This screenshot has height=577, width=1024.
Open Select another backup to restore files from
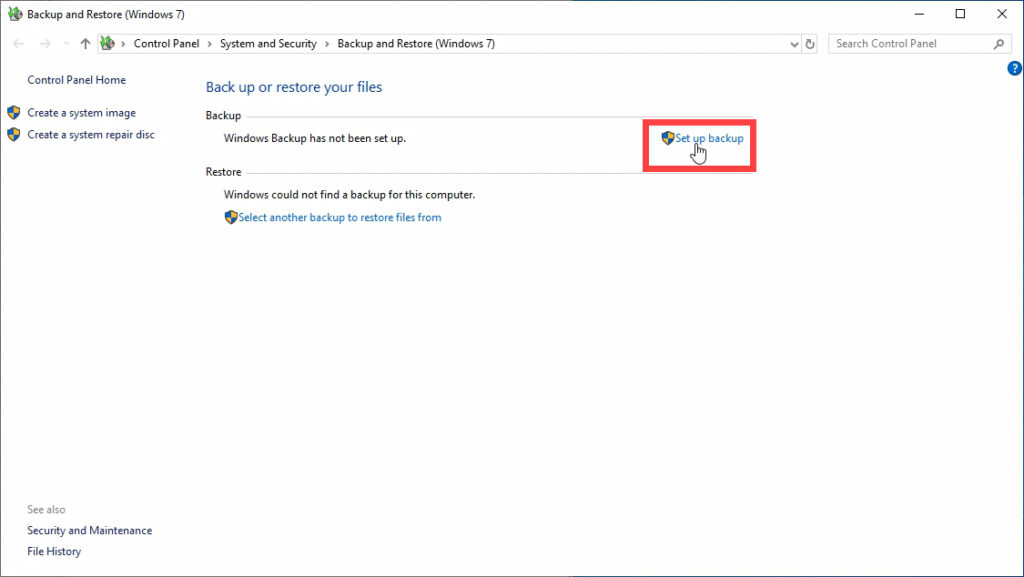(x=340, y=217)
